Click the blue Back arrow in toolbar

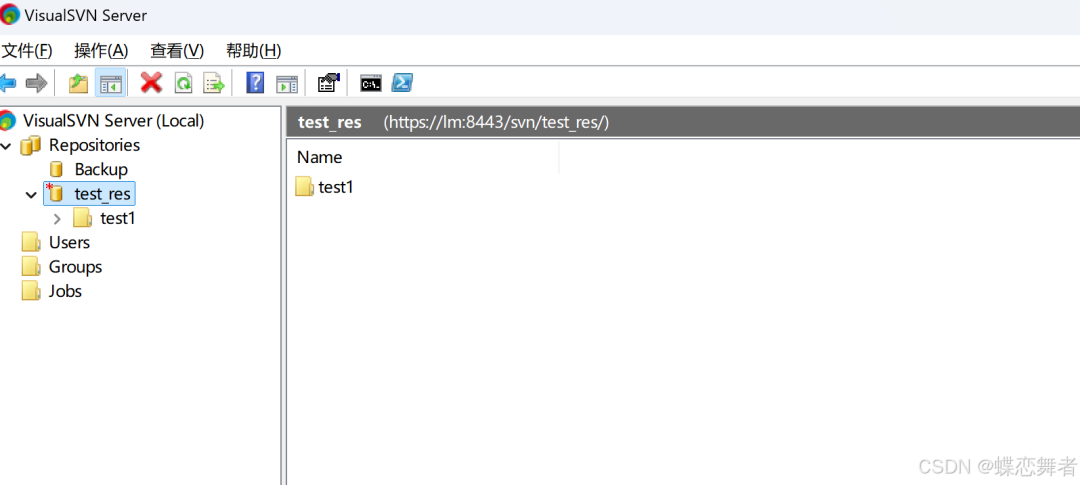pyautogui.click(x=8, y=84)
